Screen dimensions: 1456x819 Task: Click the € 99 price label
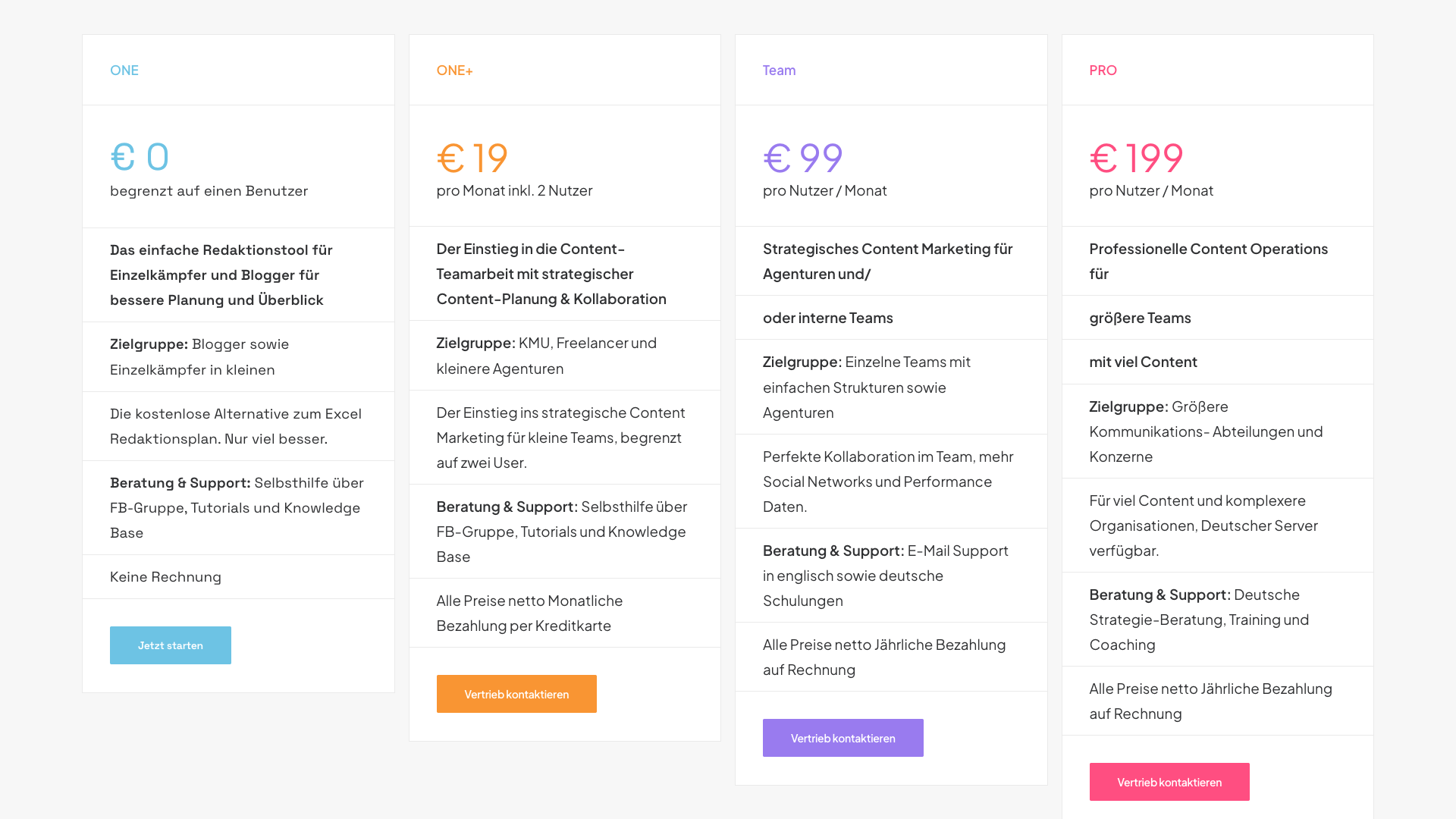point(802,157)
